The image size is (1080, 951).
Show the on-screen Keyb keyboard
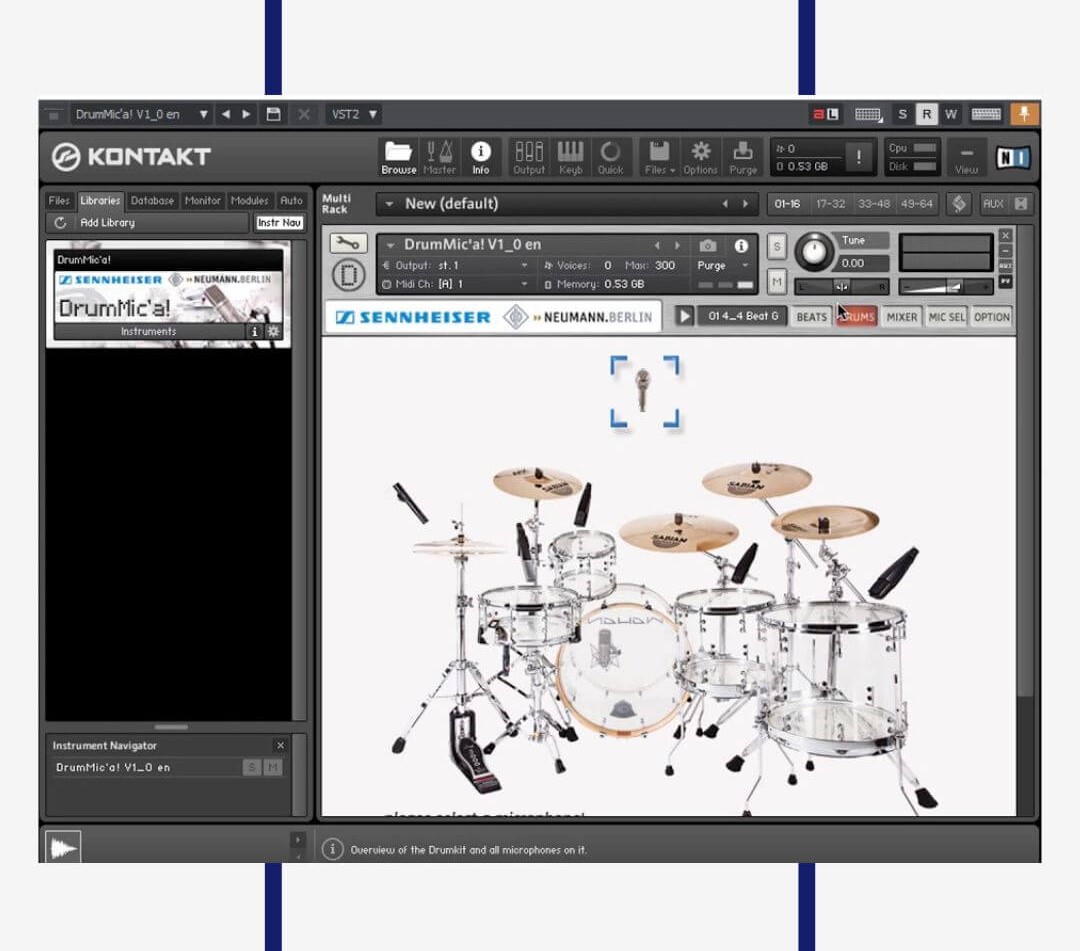click(x=570, y=156)
